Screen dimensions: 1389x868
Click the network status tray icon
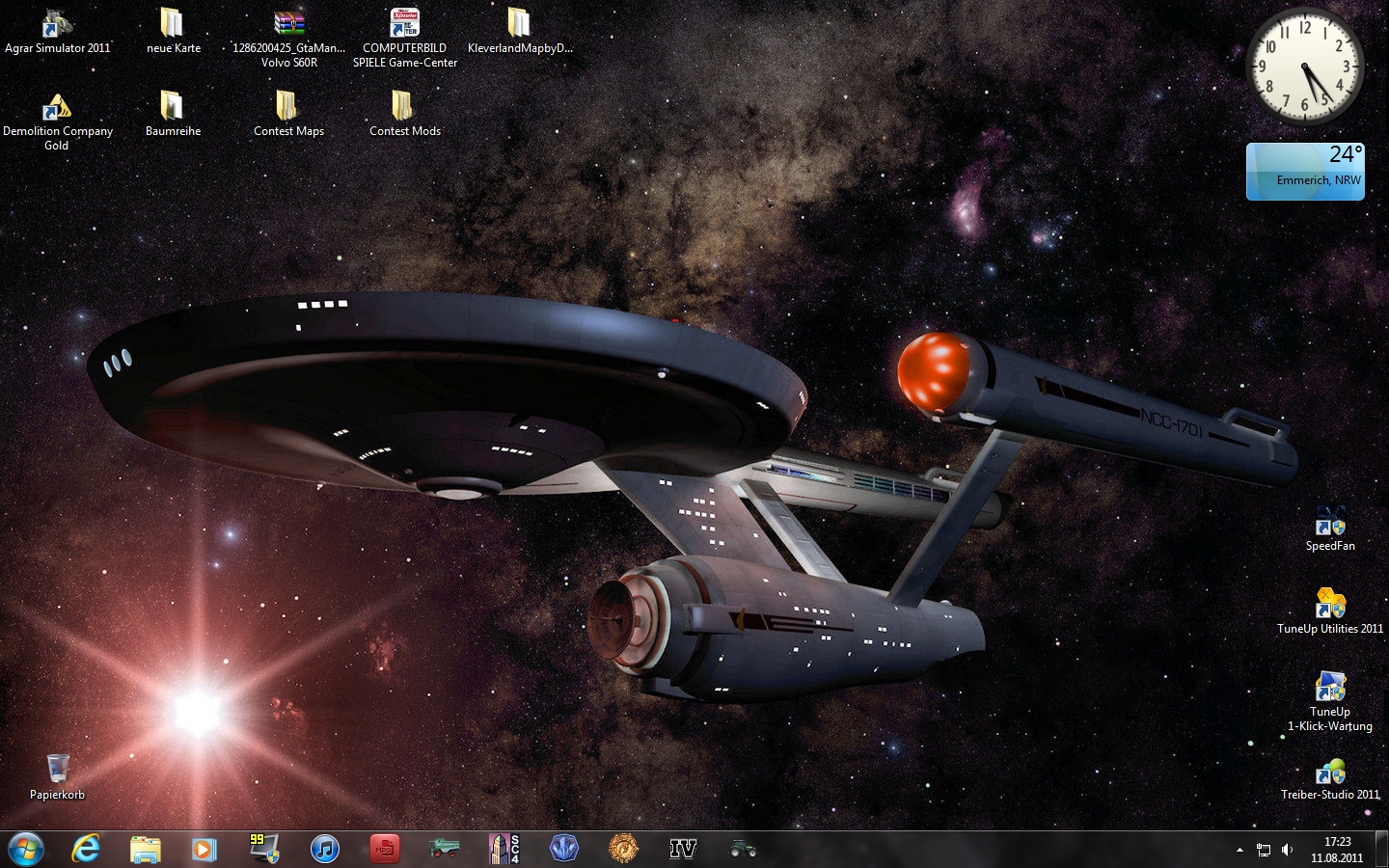pyautogui.click(x=1264, y=850)
